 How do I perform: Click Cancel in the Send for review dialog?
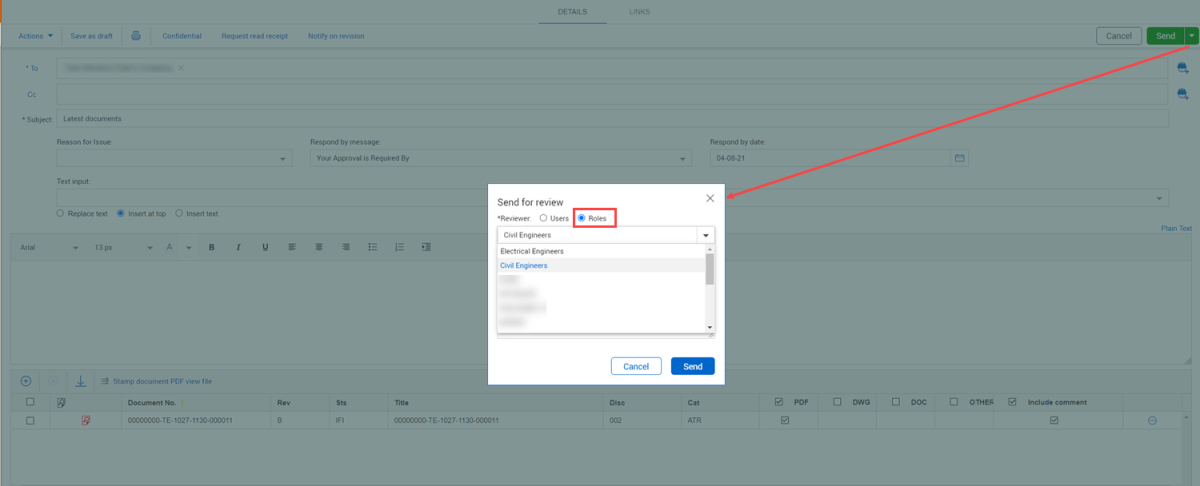pyautogui.click(x=636, y=366)
